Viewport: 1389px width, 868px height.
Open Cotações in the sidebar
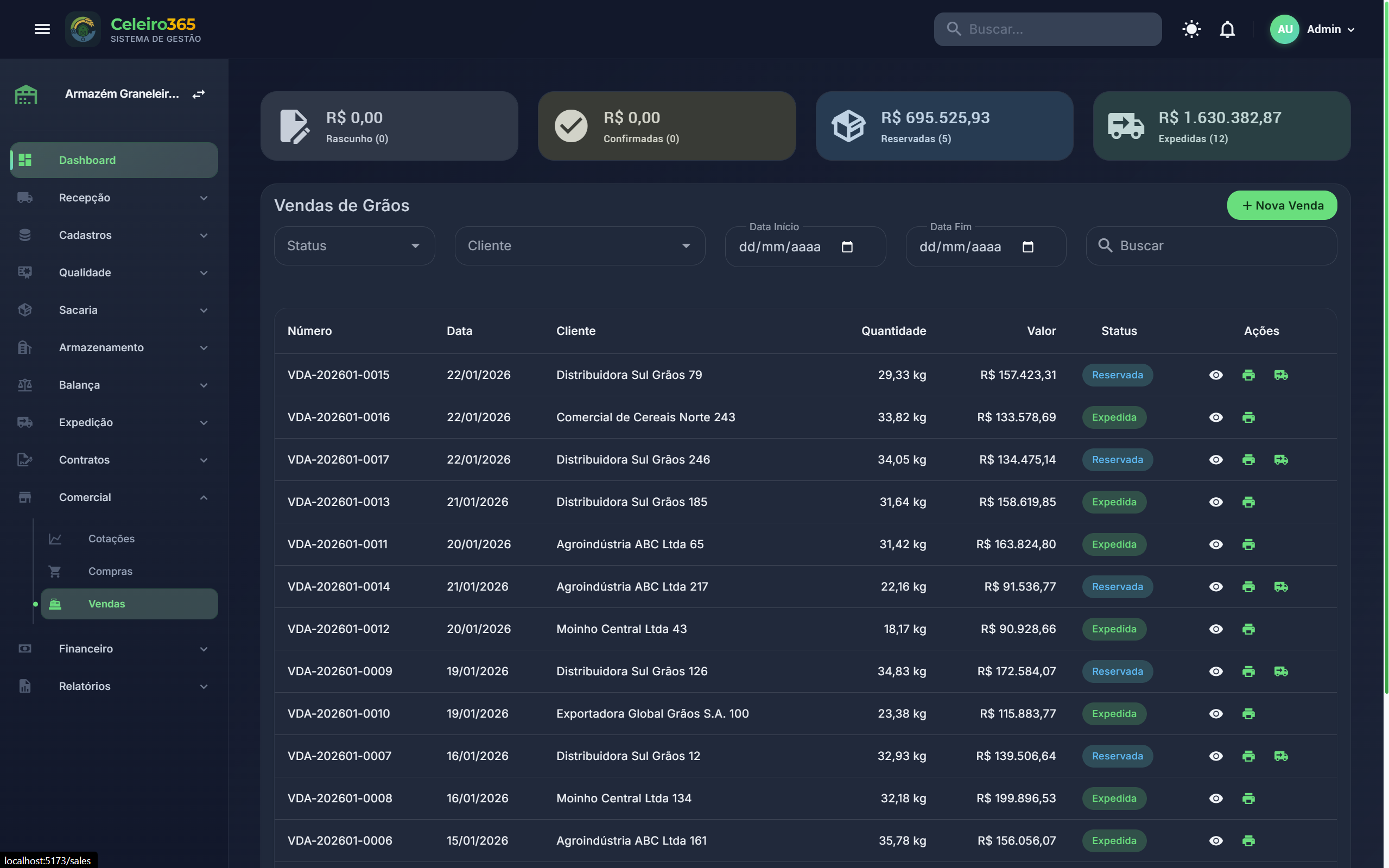coord(111,538)
